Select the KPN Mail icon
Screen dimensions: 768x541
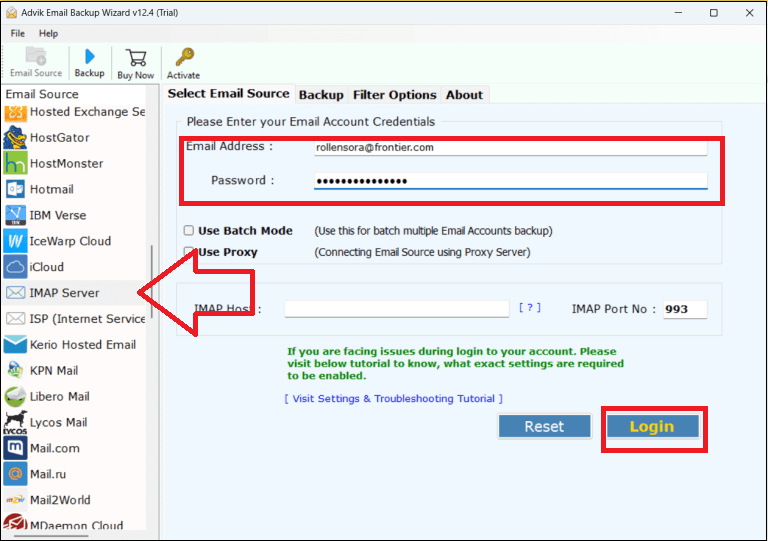click(x=15, y=370)
